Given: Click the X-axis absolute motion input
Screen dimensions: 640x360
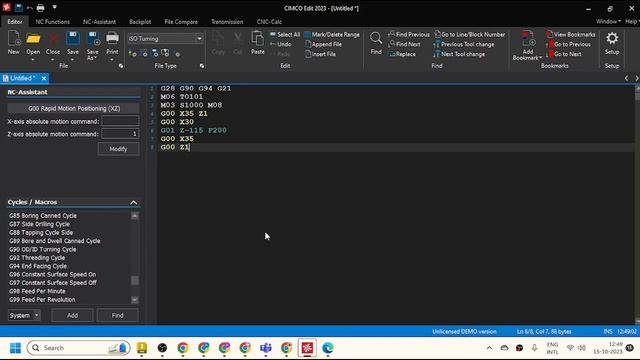Looking at the screenshot, I should click(120, 121).
